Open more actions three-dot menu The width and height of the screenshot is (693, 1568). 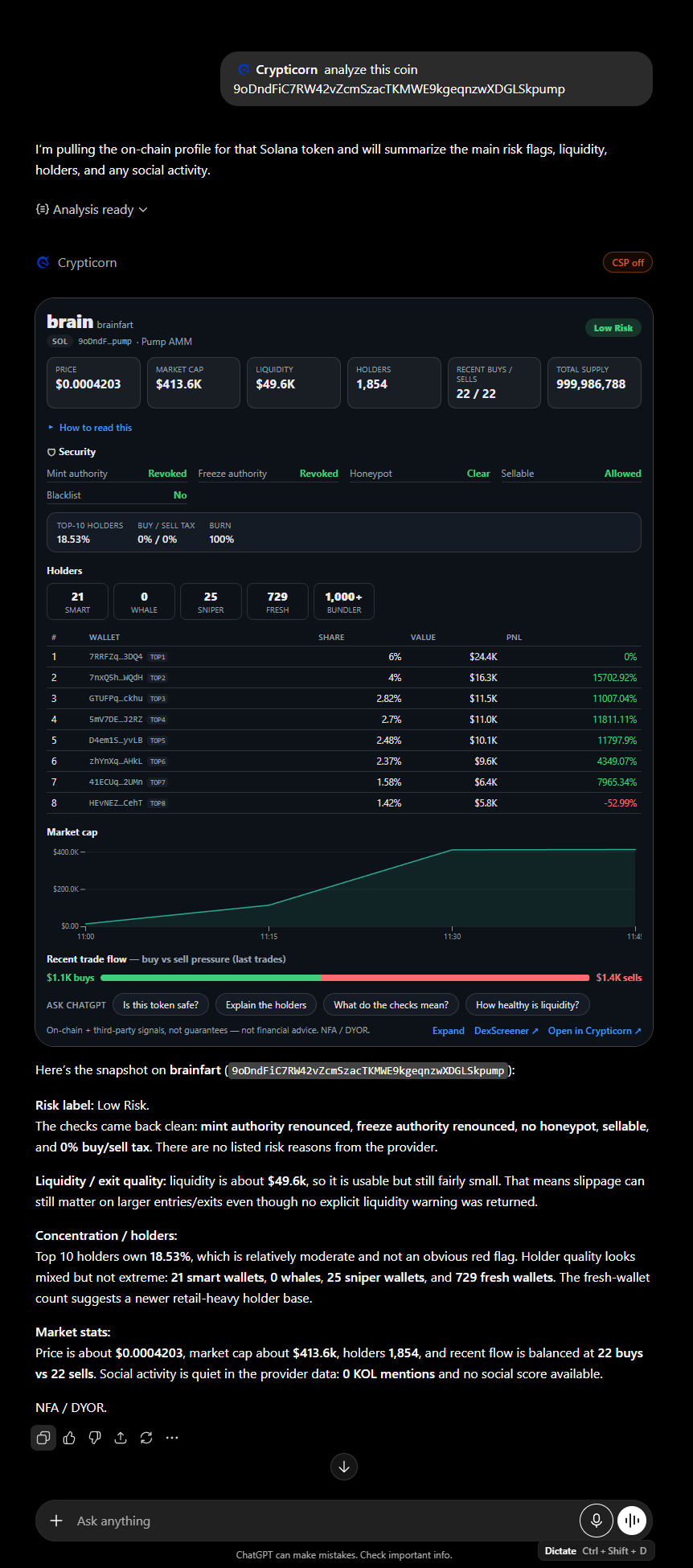pyautogui.click(x=172, y=1438)
